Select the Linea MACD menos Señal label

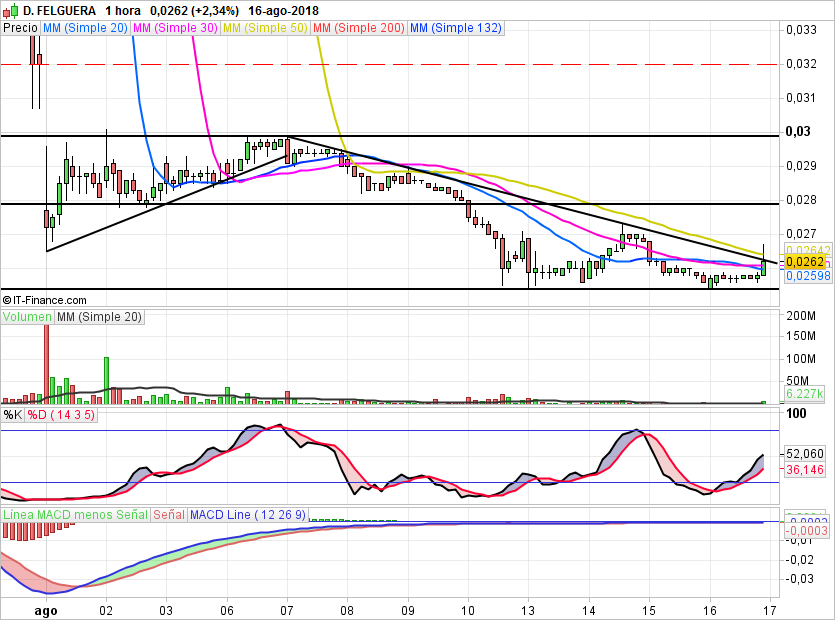click(x=75, y=514)
